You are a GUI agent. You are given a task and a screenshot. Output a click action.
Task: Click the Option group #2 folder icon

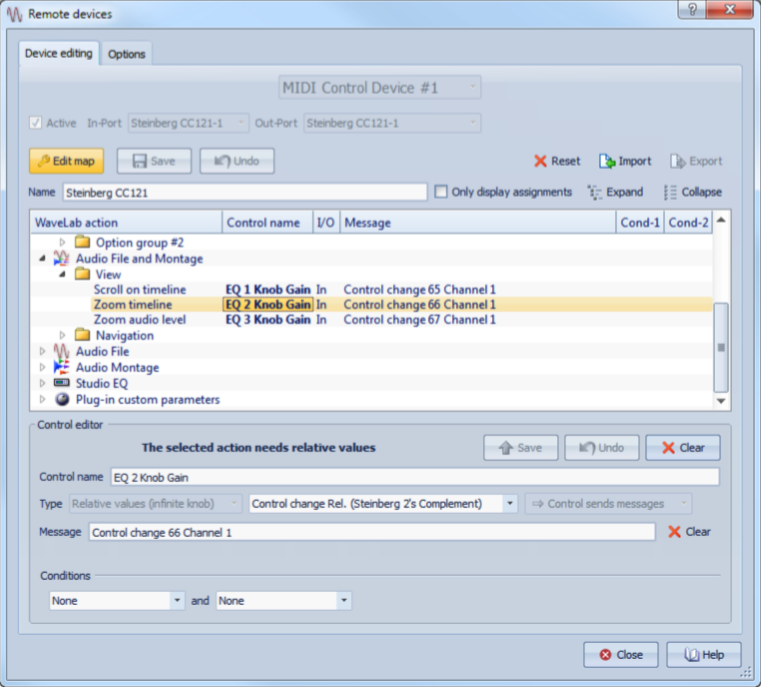click(83, 242)
